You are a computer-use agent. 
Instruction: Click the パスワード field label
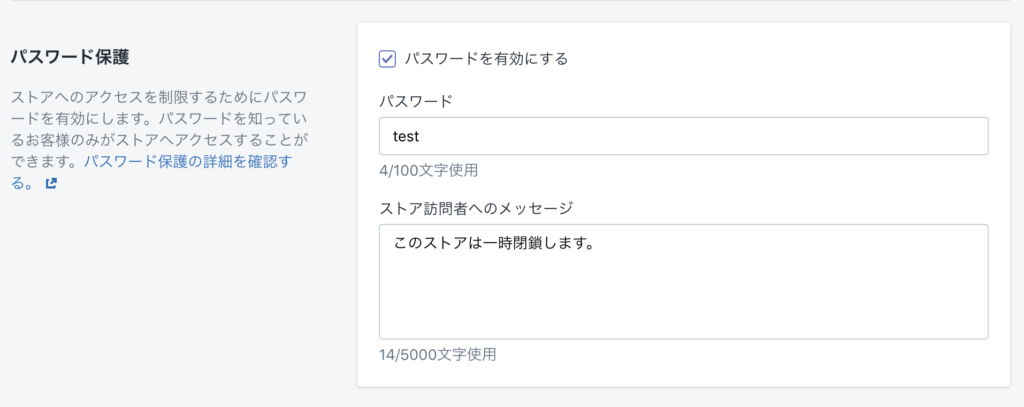415,101
